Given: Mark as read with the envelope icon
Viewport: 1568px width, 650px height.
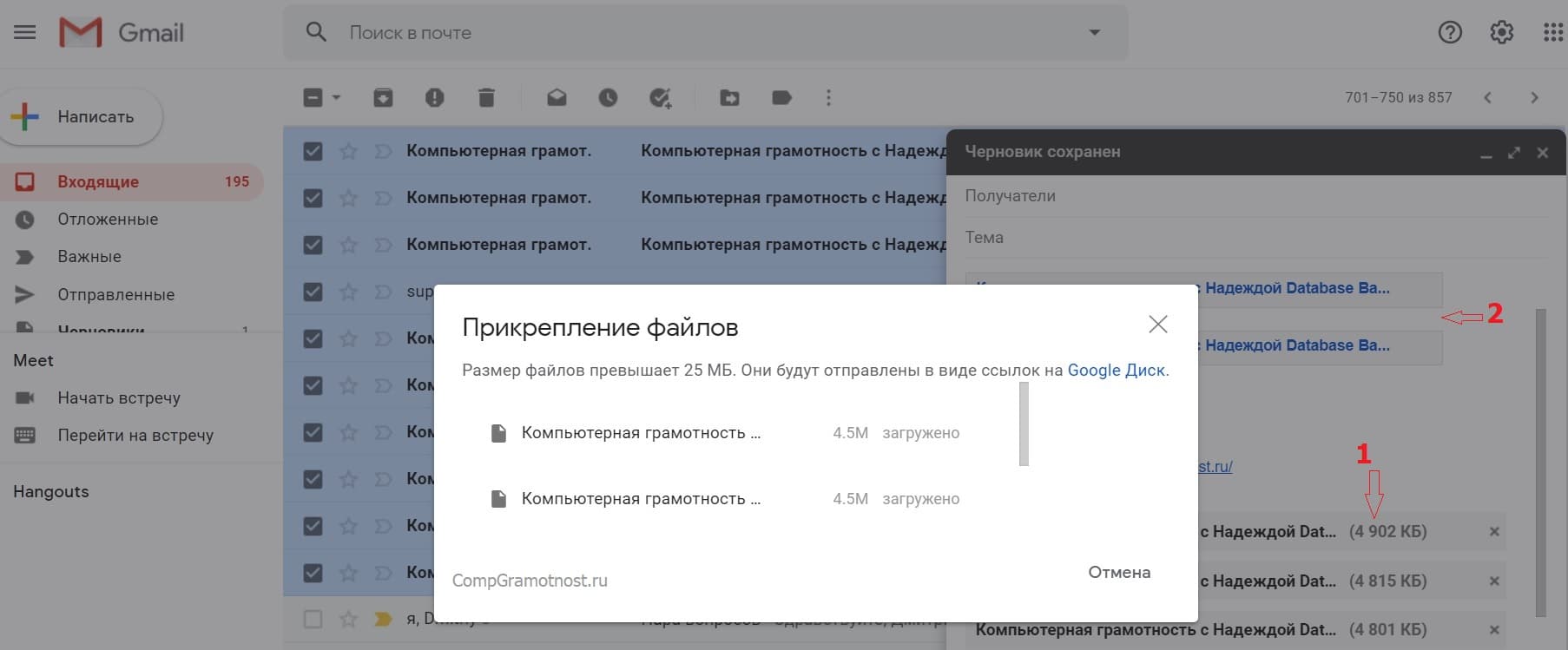Looking at the screenshot, I should coord(557,98).
